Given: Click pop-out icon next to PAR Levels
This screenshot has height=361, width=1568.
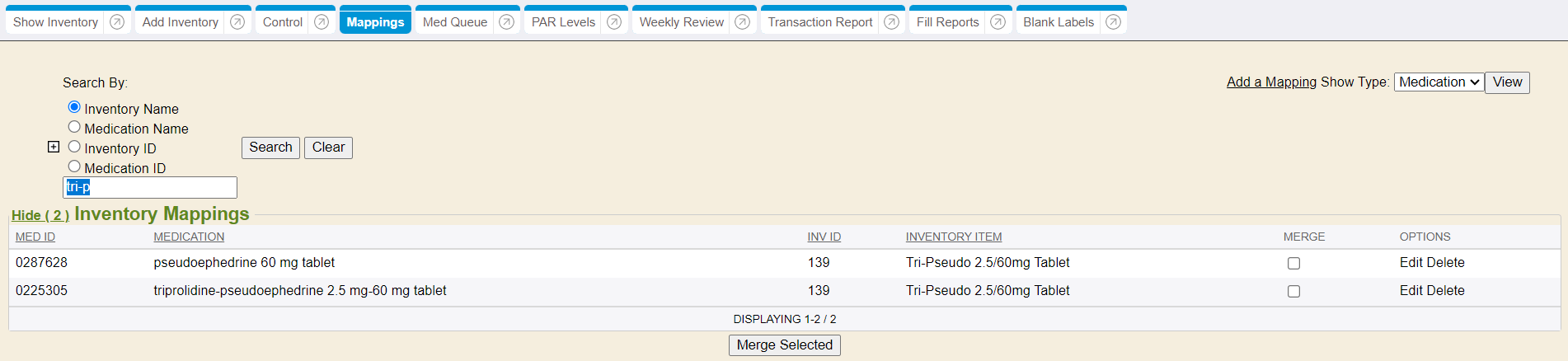Looking at the screenshot, I should click(x=614, y=22).
